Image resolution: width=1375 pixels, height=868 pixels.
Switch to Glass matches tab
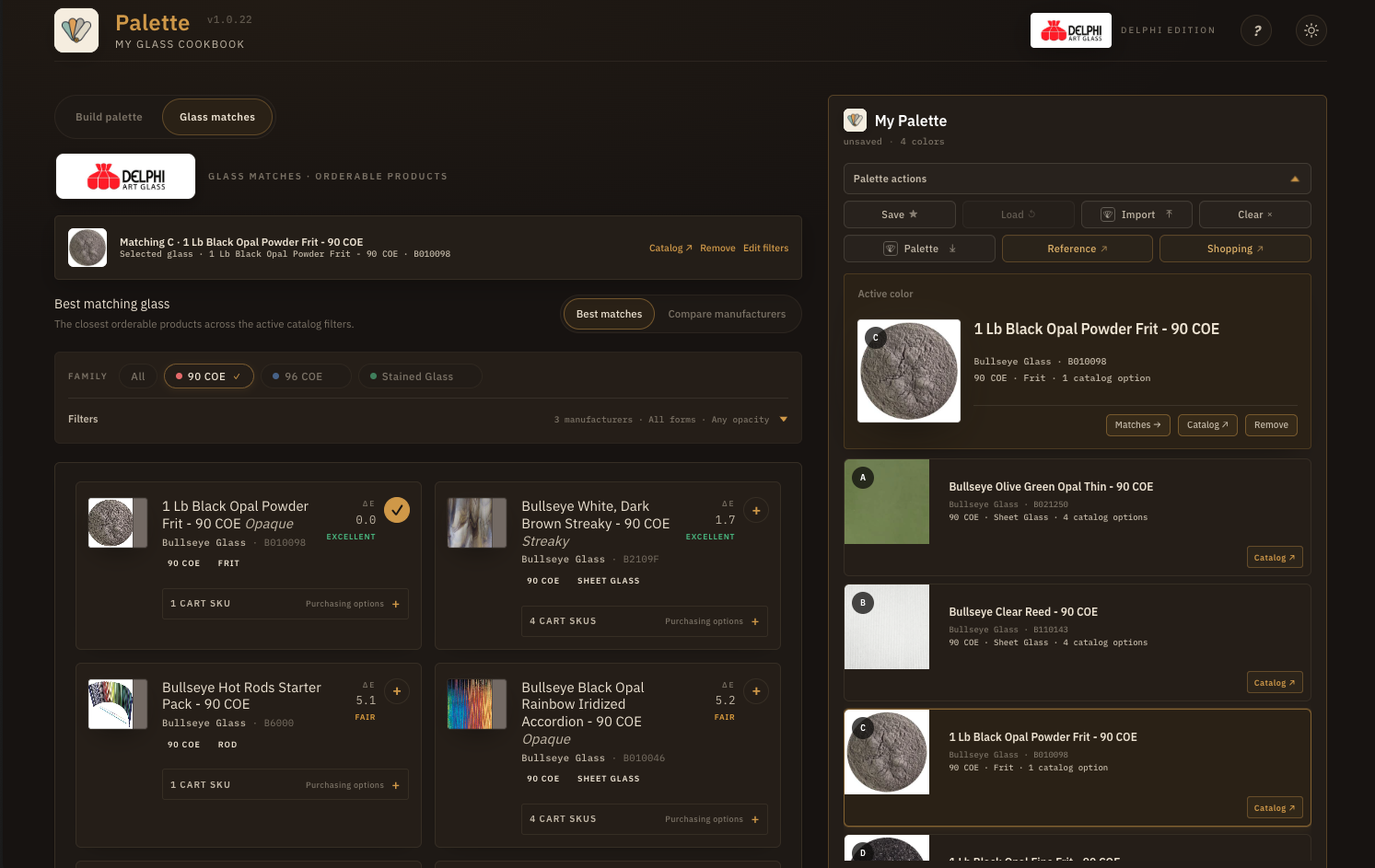217,117
